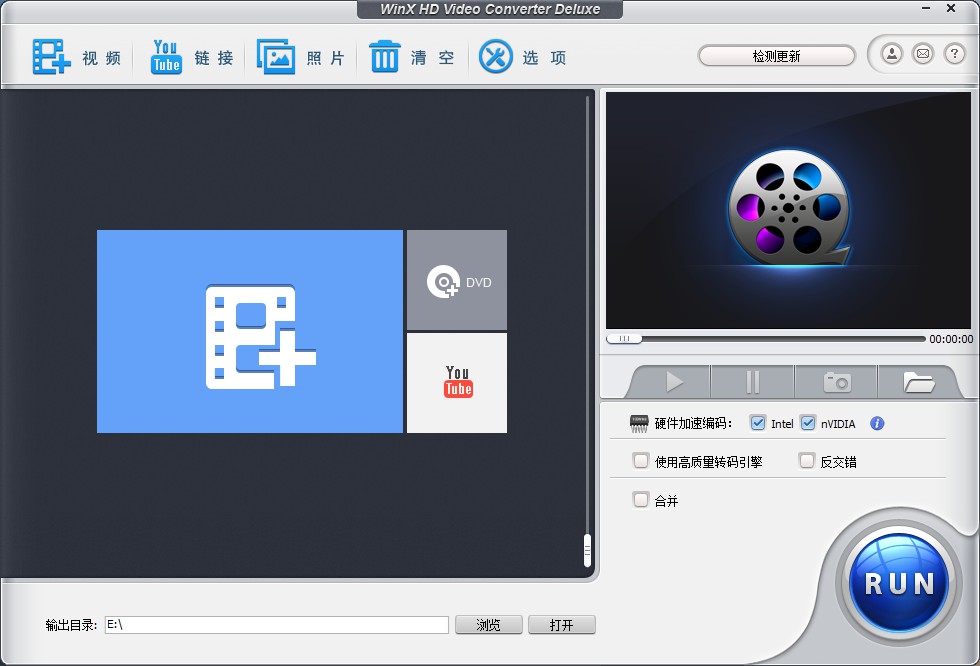Screen dimensions: 980x666
Task: Open the folder icon in the player controls
Action: 919,381
